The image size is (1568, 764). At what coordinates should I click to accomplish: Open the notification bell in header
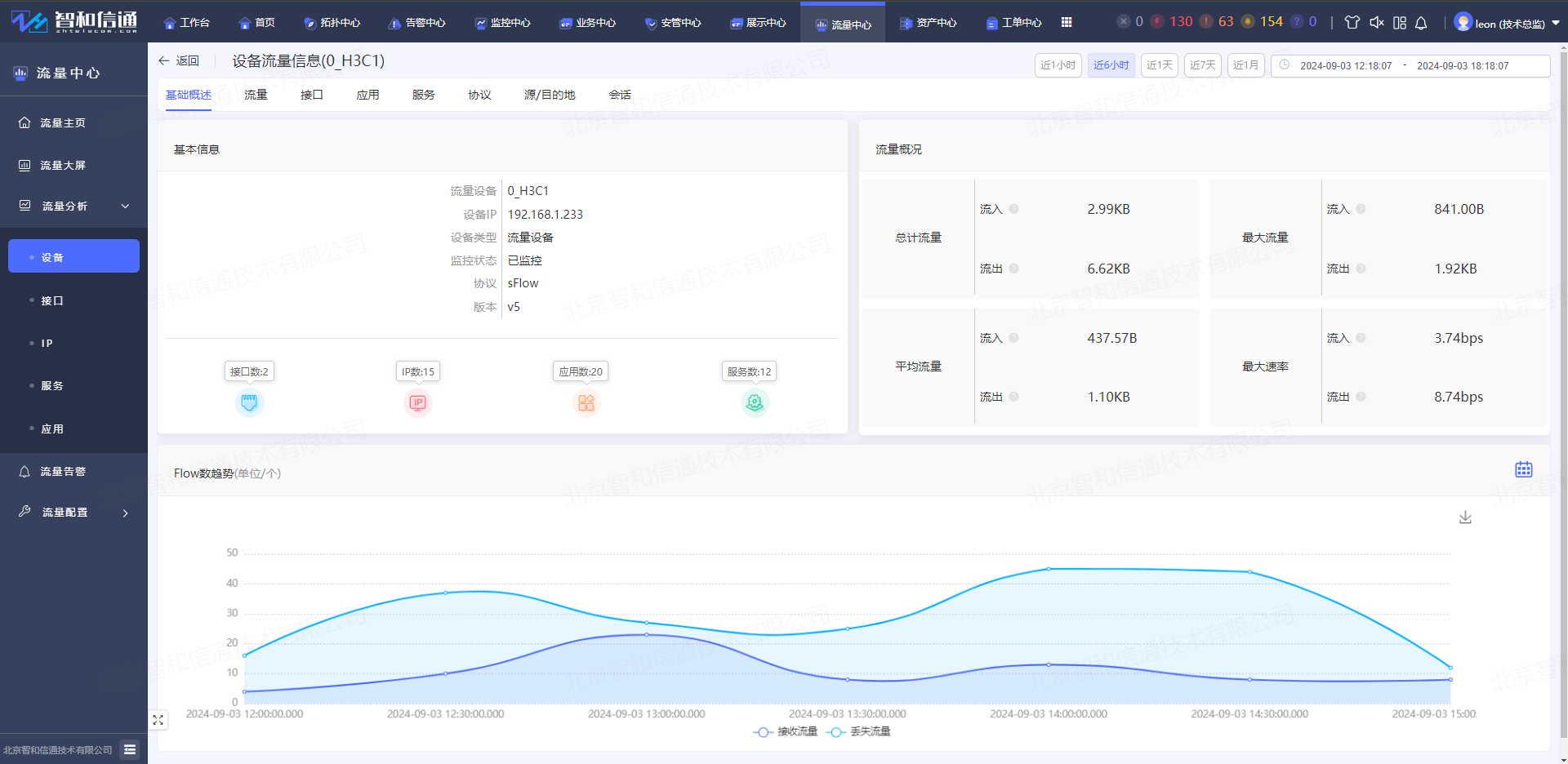point(1421,23)
